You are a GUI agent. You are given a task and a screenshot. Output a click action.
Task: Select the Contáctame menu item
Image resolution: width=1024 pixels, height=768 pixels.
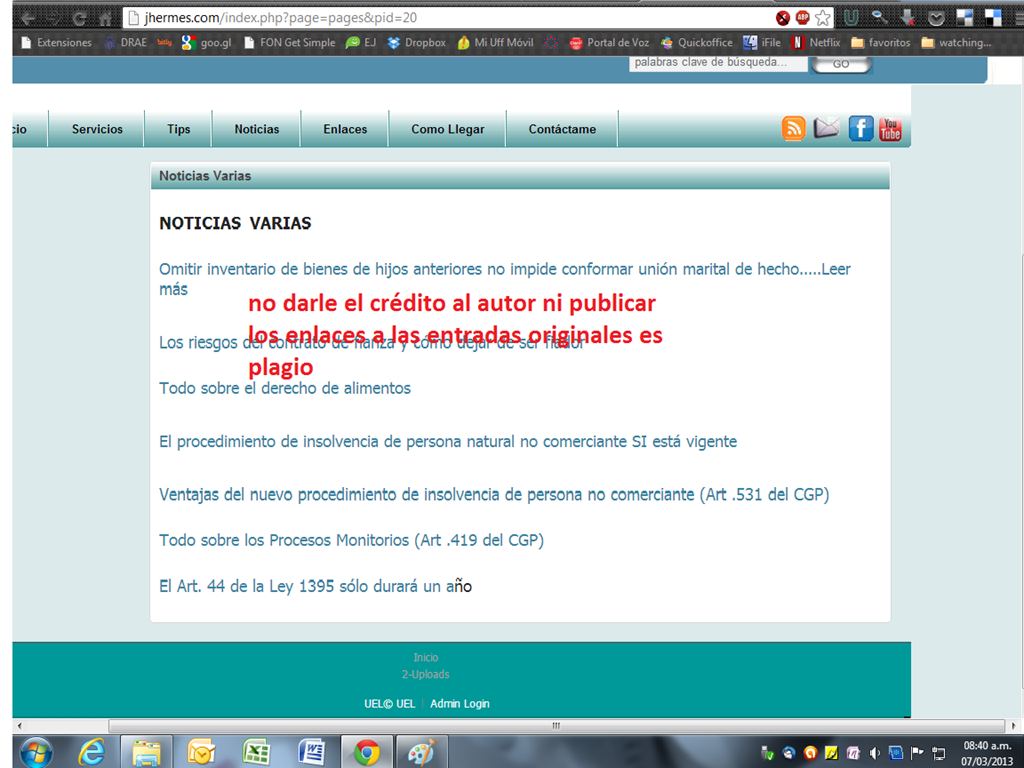tap(562, 129)
